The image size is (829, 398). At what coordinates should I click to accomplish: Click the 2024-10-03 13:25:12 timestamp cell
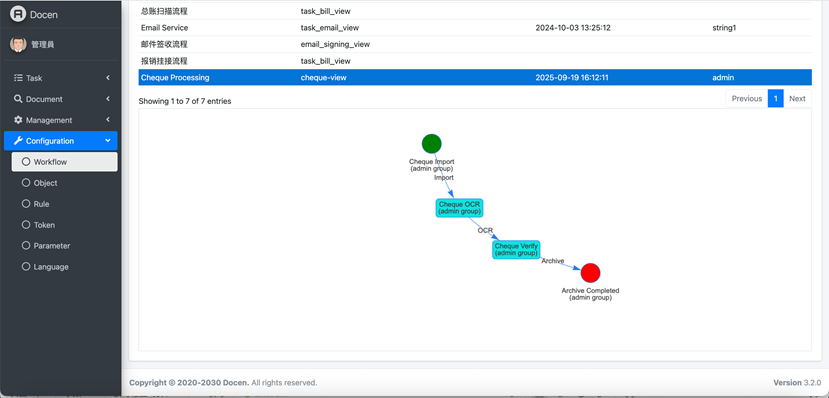573,27
